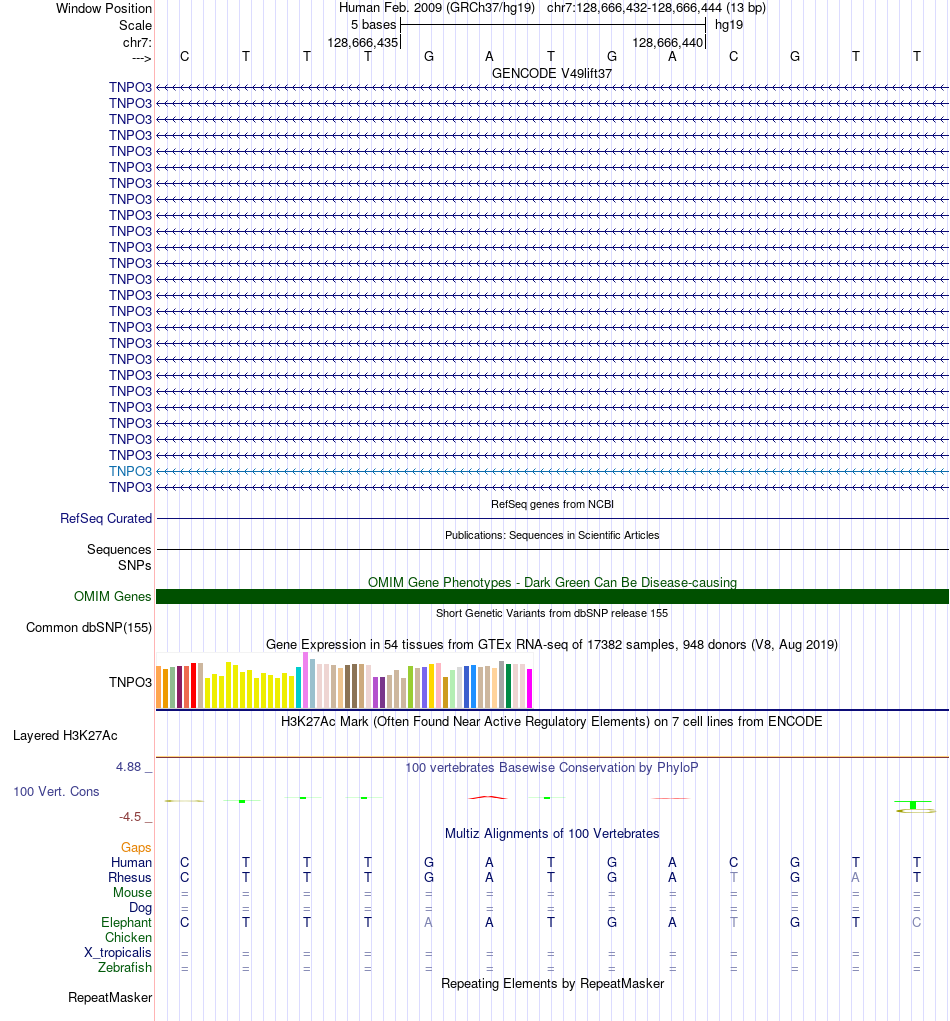Click the magenta last bar in GTEx chart

tap(529, 688)
